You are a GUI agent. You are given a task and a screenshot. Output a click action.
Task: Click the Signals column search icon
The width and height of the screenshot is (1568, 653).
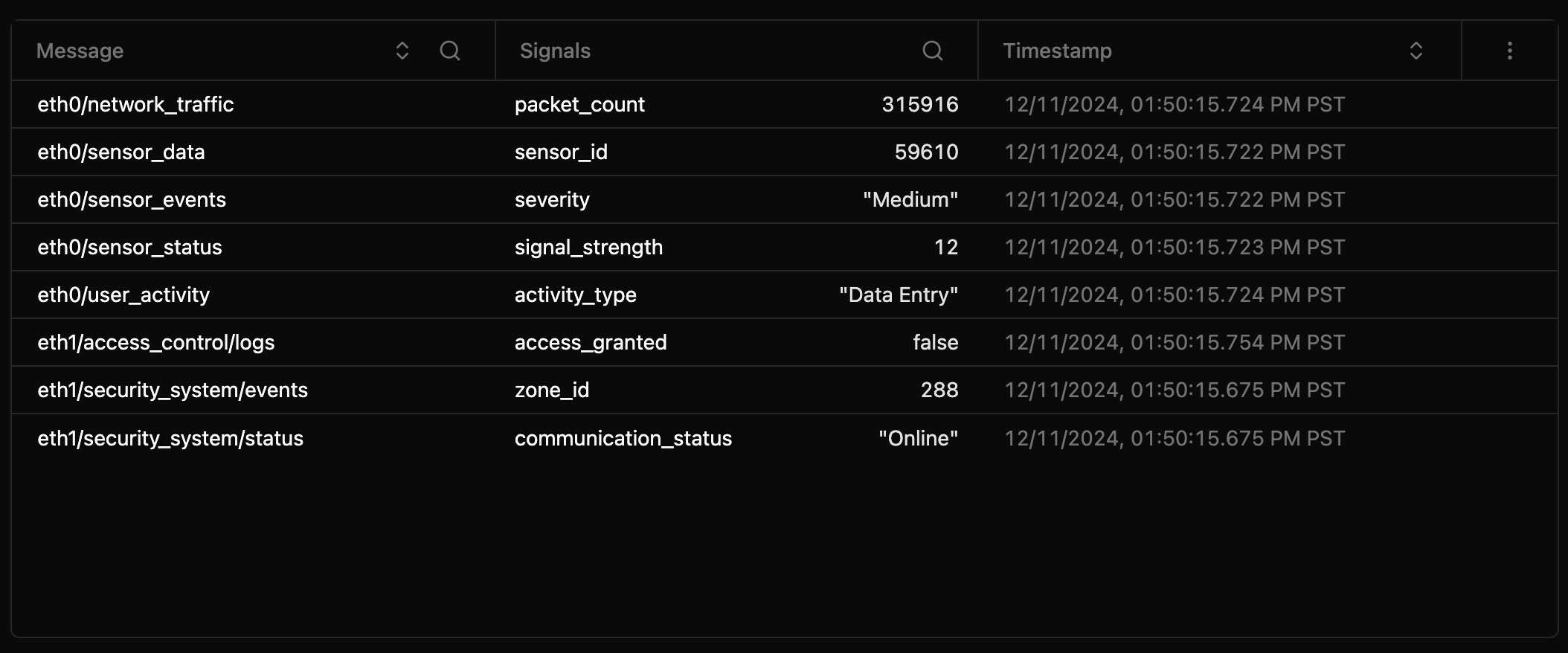click(x=932, y=51)
